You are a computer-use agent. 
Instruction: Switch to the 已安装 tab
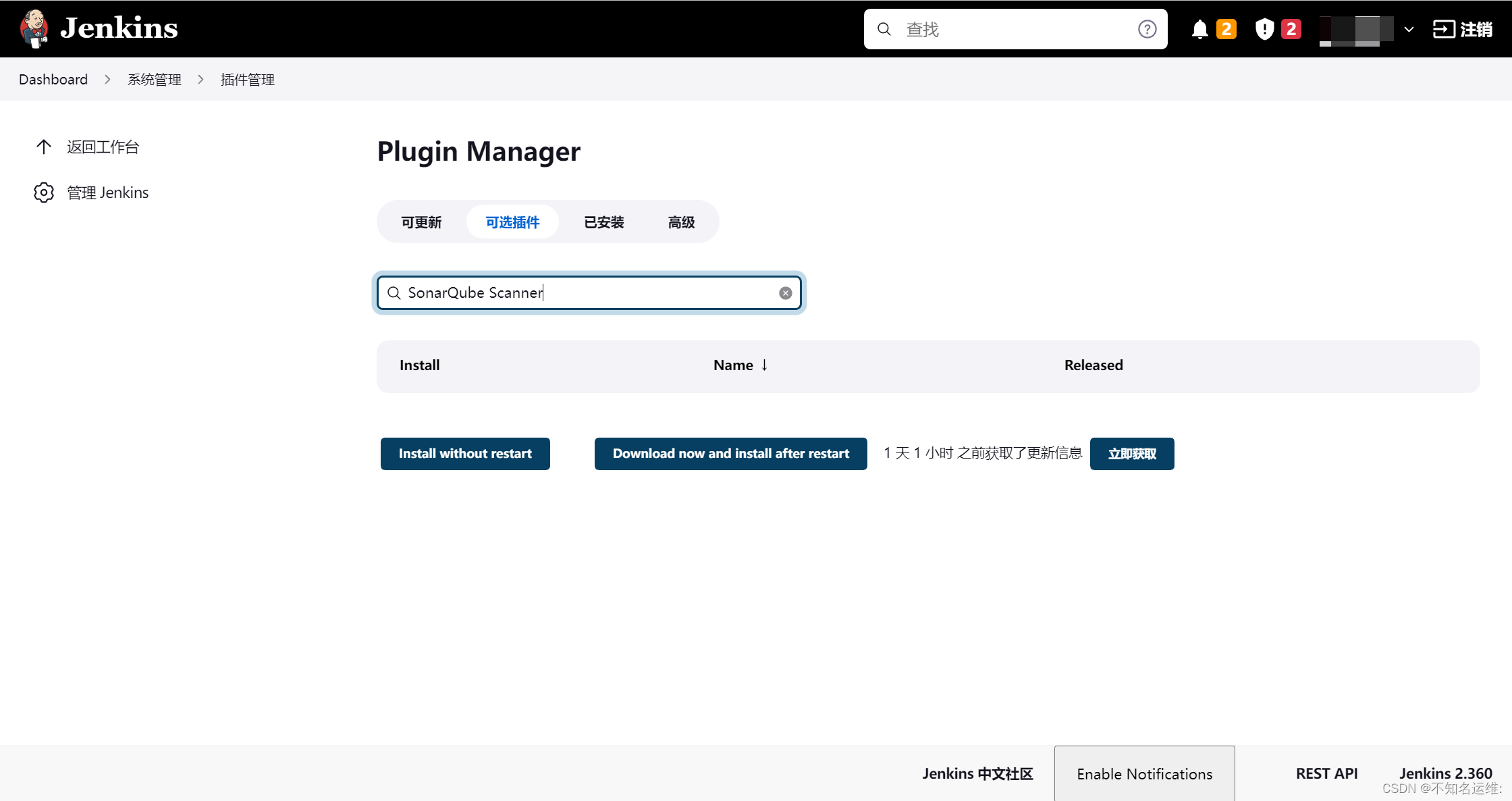pos(603,222)
